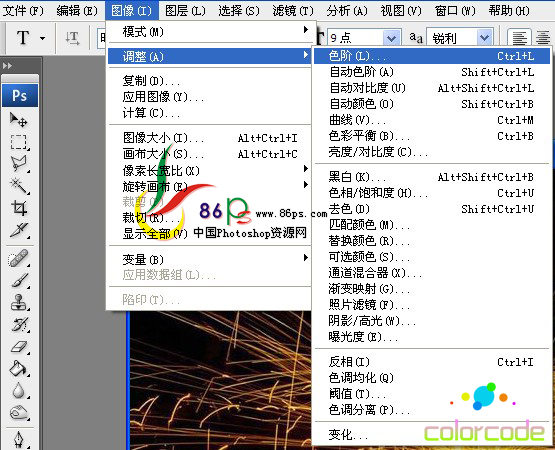The image size is (555, 450).
Task: Choose 色阶(L) Levels command
Action: (431, 56)
